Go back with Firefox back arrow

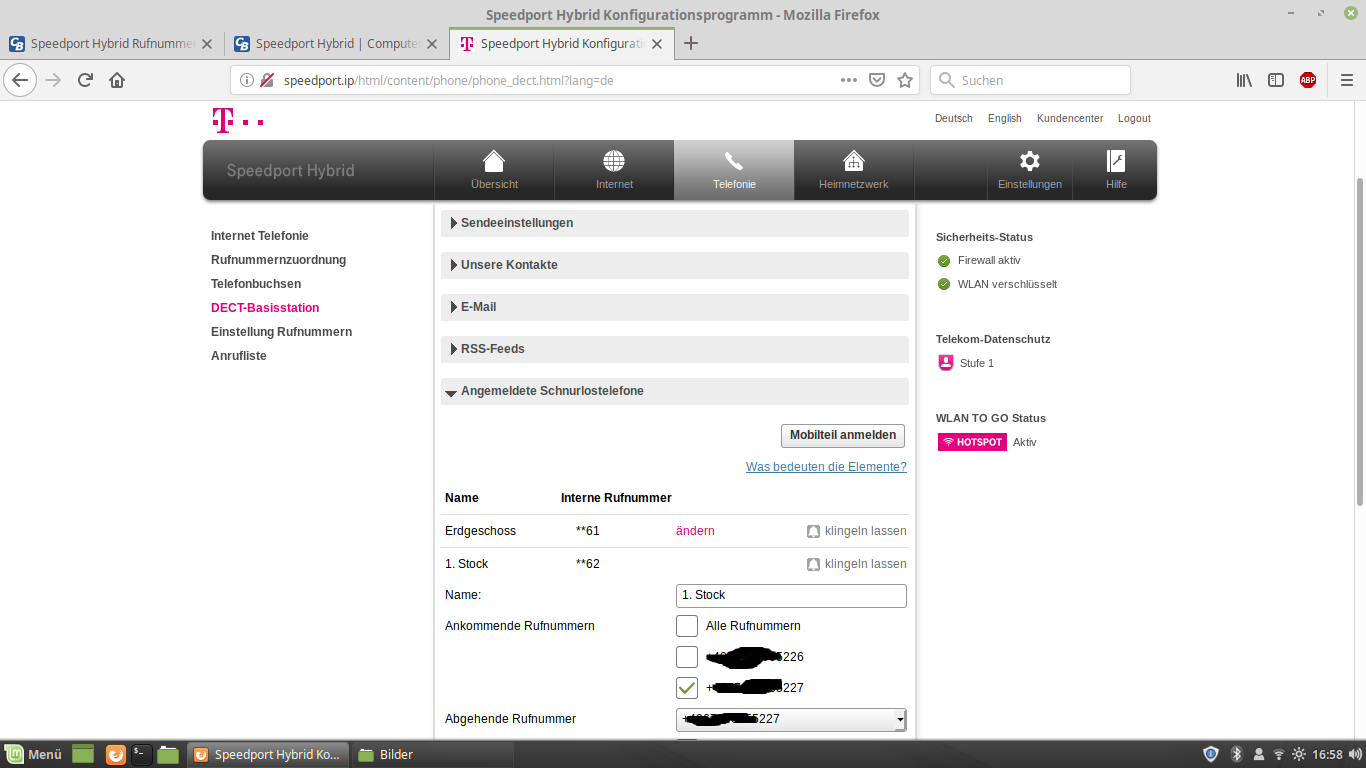tap(20, 80)
